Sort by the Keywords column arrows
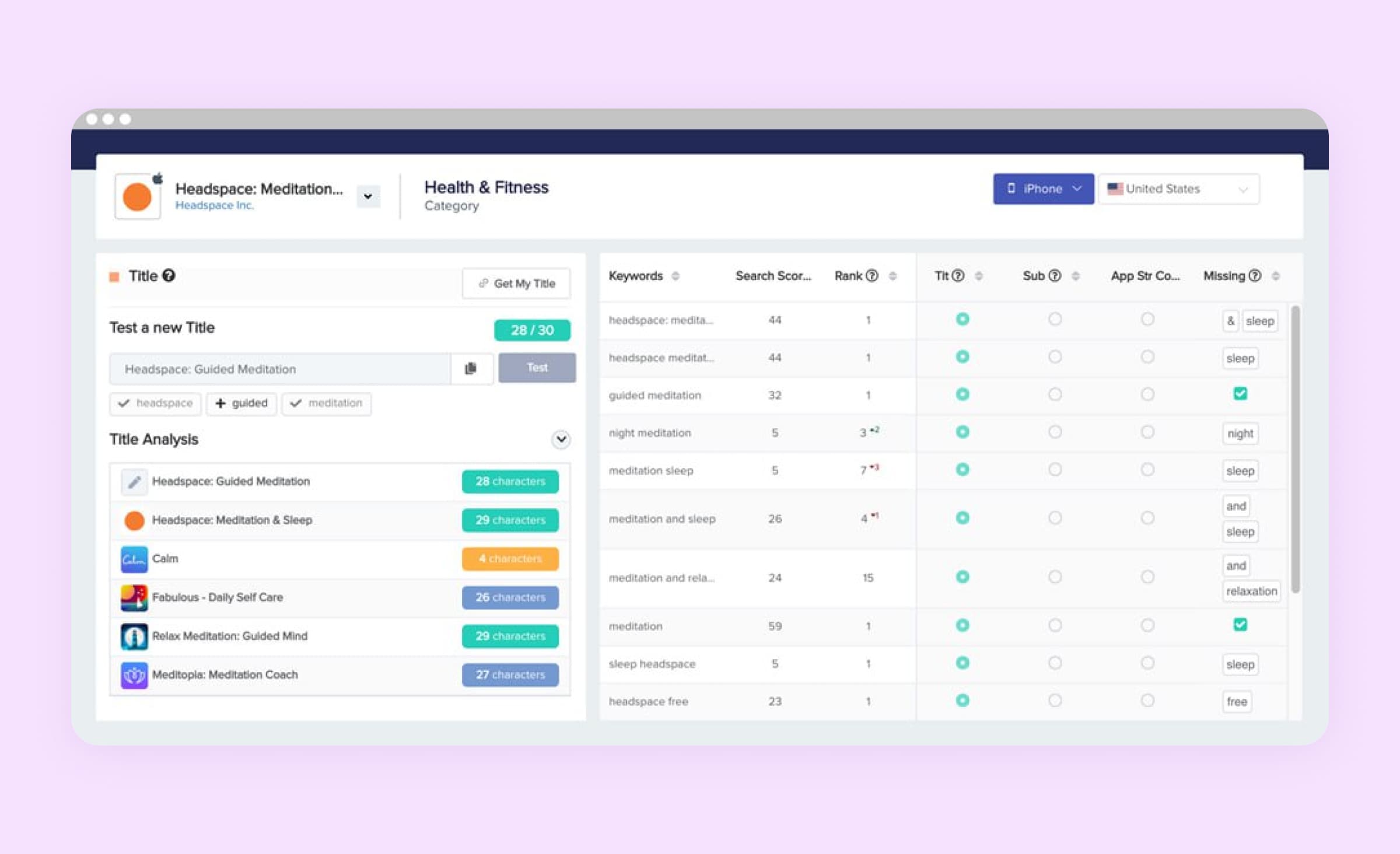The height and width of the screenshot is (854, 1400). (x=675, y=276)
